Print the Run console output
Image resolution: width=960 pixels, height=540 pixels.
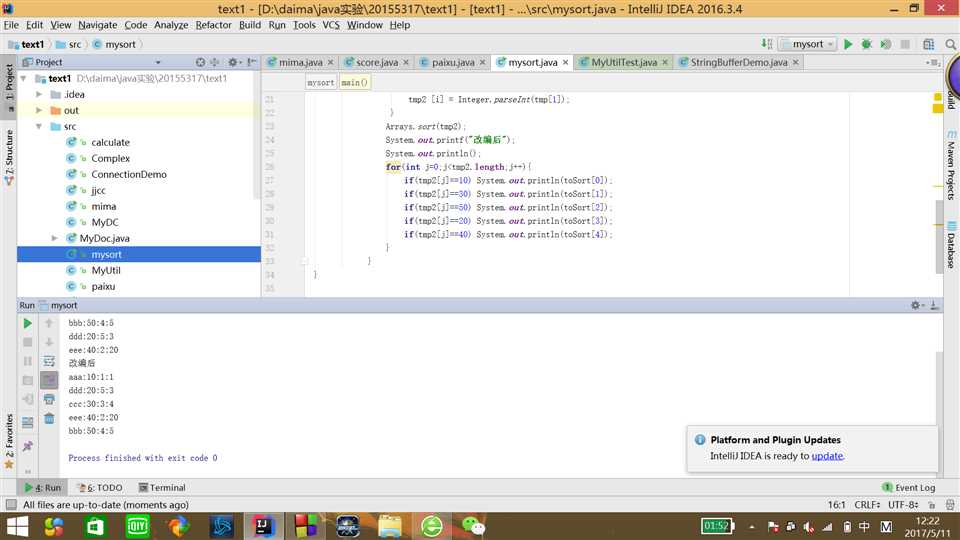pos(49,399)
